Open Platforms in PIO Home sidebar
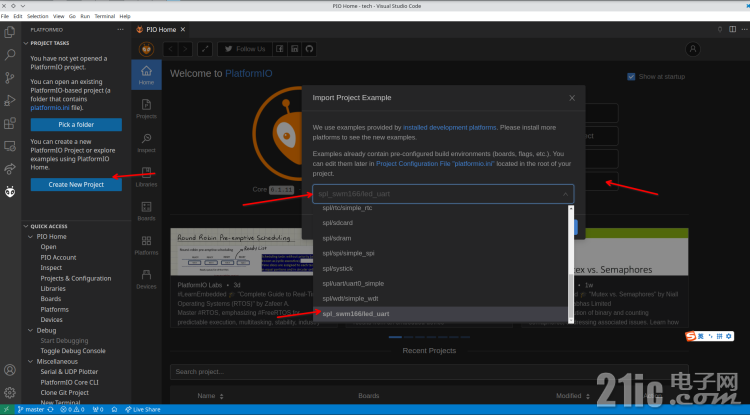 (146, 245)
